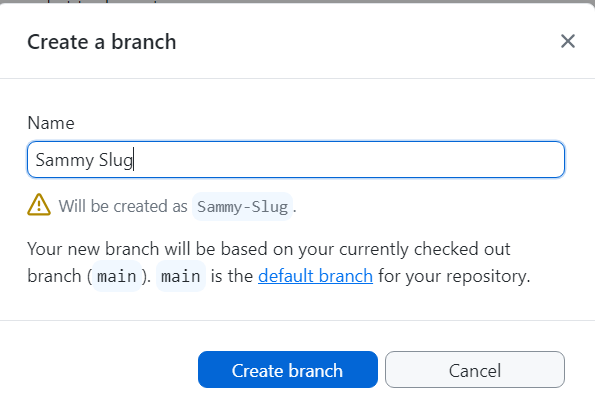Click empty area of Name field's right side

[x=379, y=159]
